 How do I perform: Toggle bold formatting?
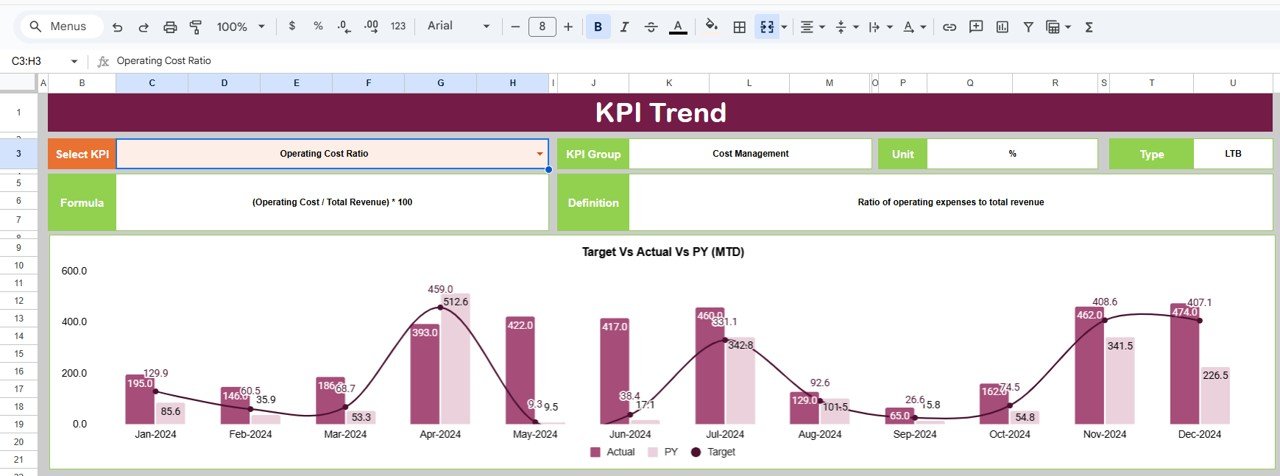[598, 27]
